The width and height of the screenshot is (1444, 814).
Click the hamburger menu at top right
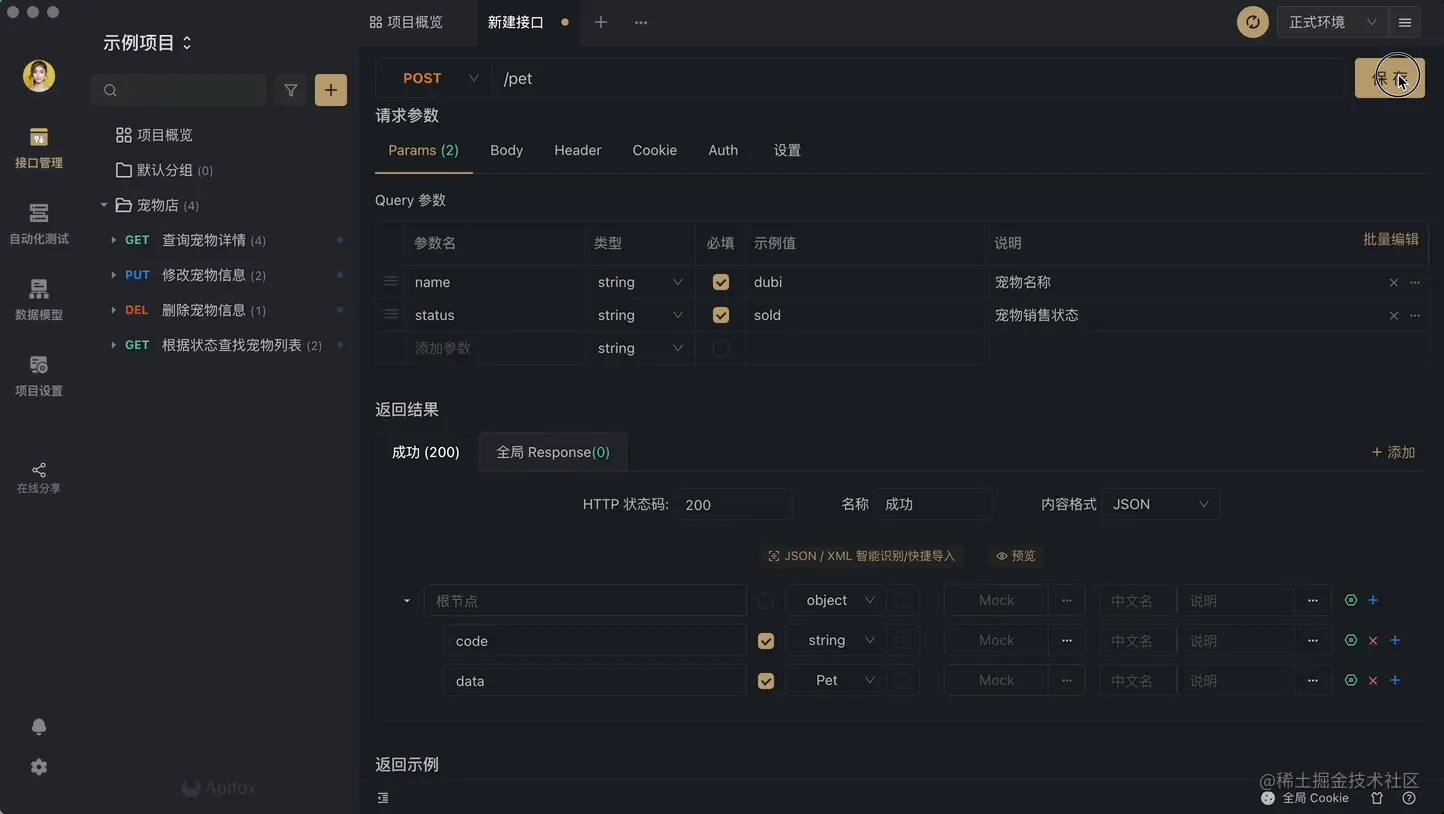[1404, 21]
